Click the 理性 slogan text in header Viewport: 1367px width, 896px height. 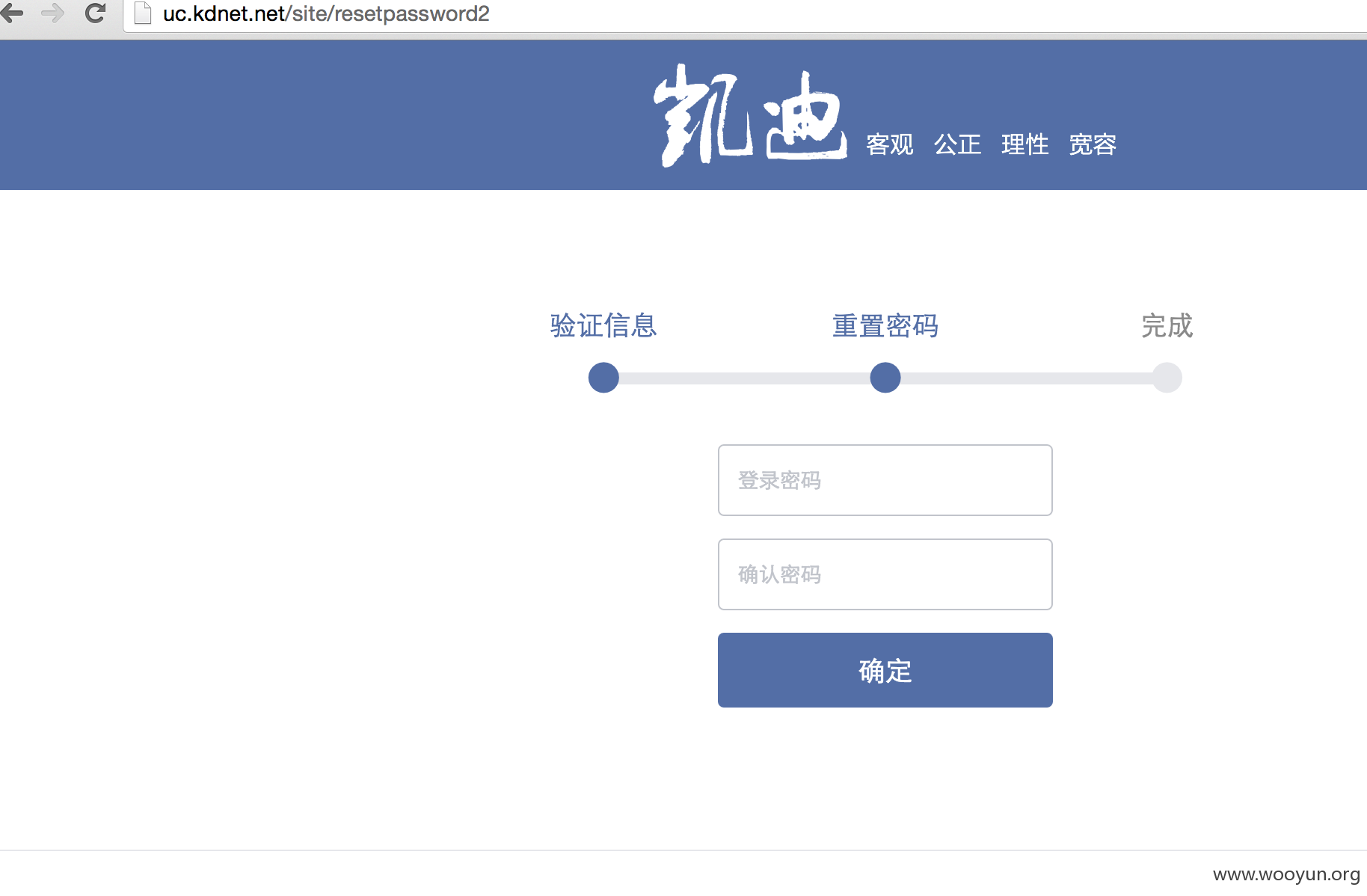point(1025,144)
